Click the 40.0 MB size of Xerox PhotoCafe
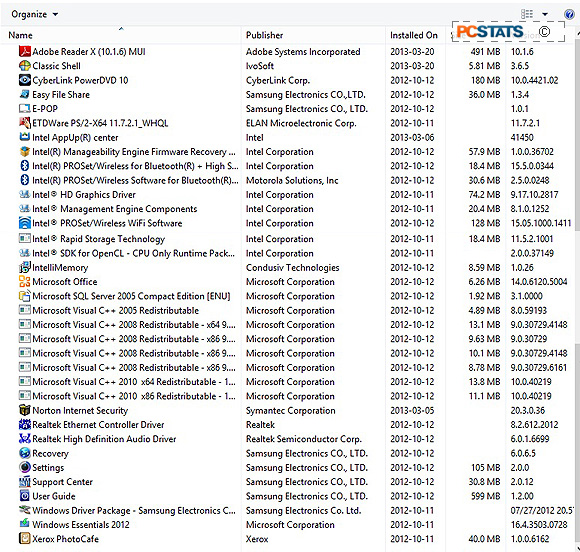 [x=484, y=539]
